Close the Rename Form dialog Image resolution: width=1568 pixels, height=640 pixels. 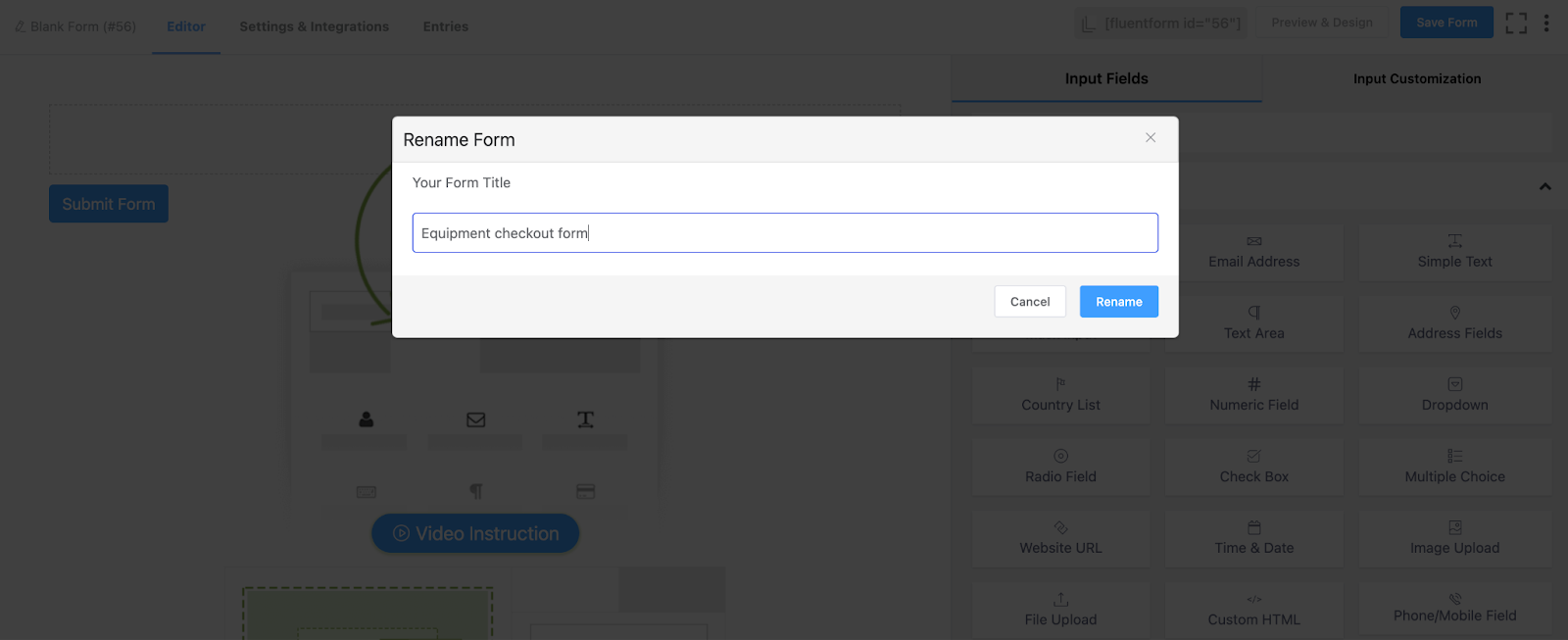pos(1151,138)
